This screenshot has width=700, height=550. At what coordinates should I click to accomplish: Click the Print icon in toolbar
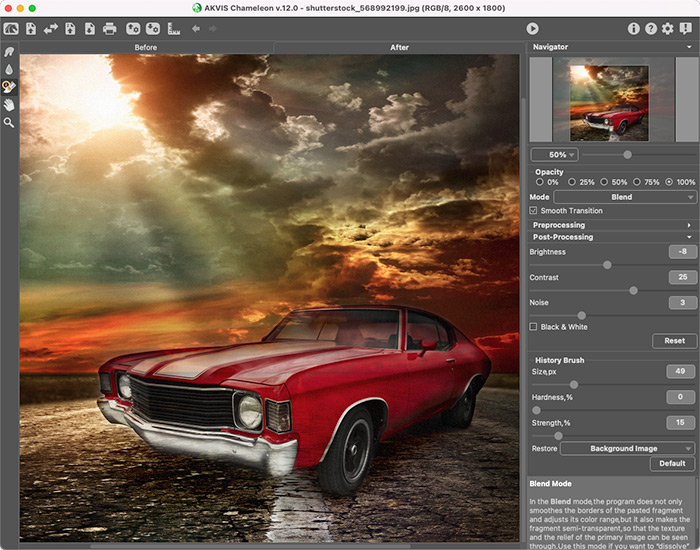(x=110, y=28)
